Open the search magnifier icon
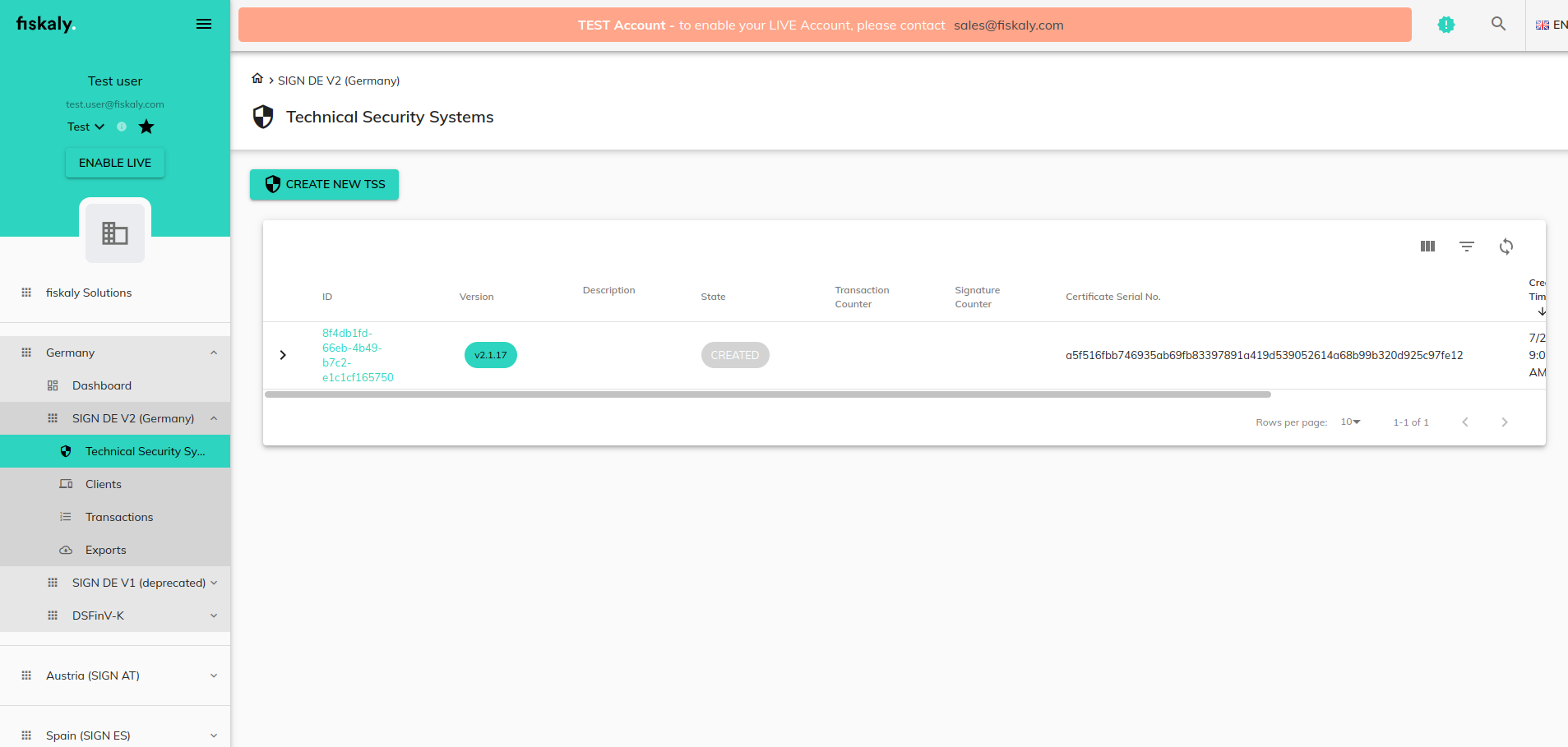Image resolution: width=1568 pixels, height=747 pixels. pyautogui.click(x=1498, y=24)
